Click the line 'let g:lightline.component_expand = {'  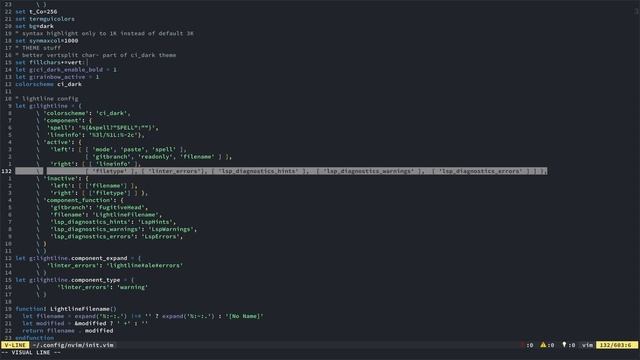tap(78, 258)
